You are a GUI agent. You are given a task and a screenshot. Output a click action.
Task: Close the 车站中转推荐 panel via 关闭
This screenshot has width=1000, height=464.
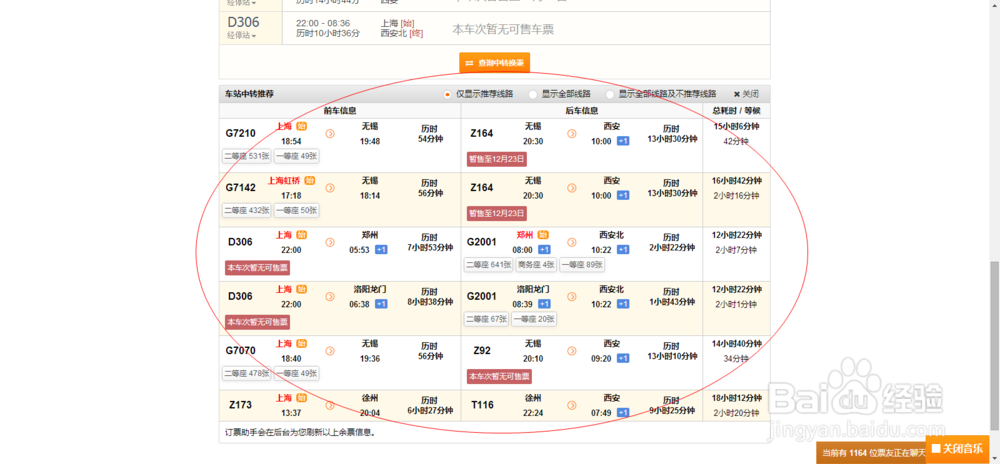point(746,94)
